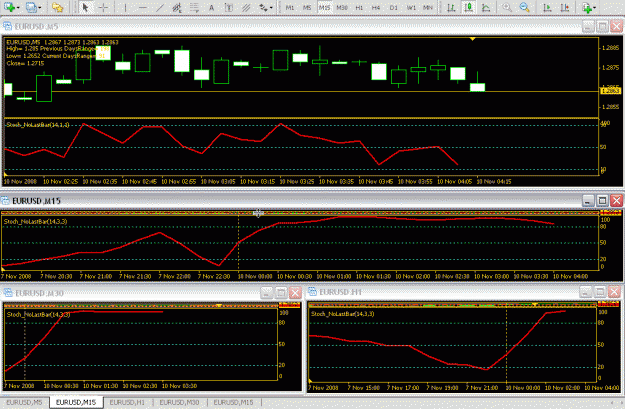Select the Cursor arrow tool
Viewport: 625px width, 409px height.
(85, 7)
